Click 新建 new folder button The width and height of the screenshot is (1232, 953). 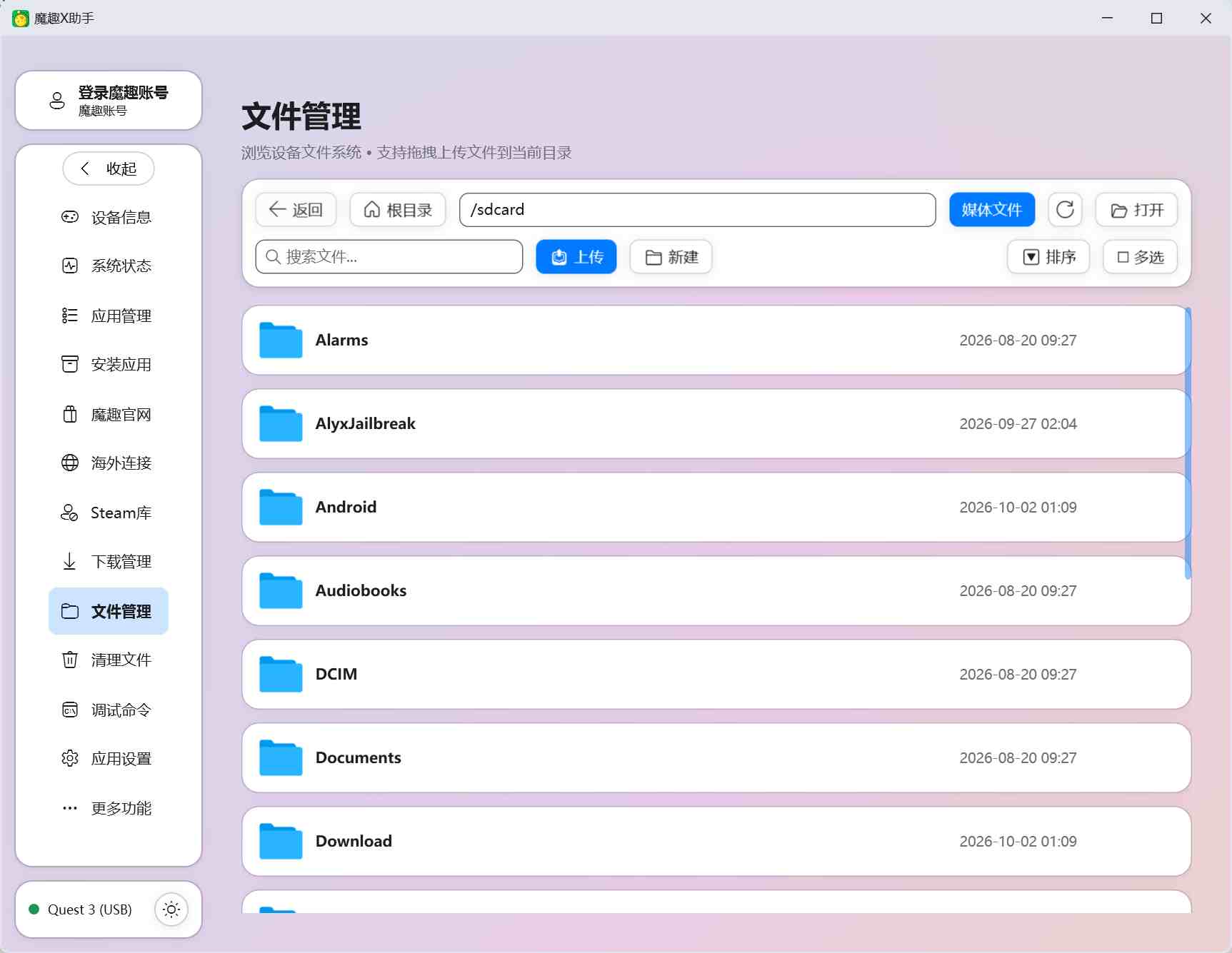pos(671,257)
